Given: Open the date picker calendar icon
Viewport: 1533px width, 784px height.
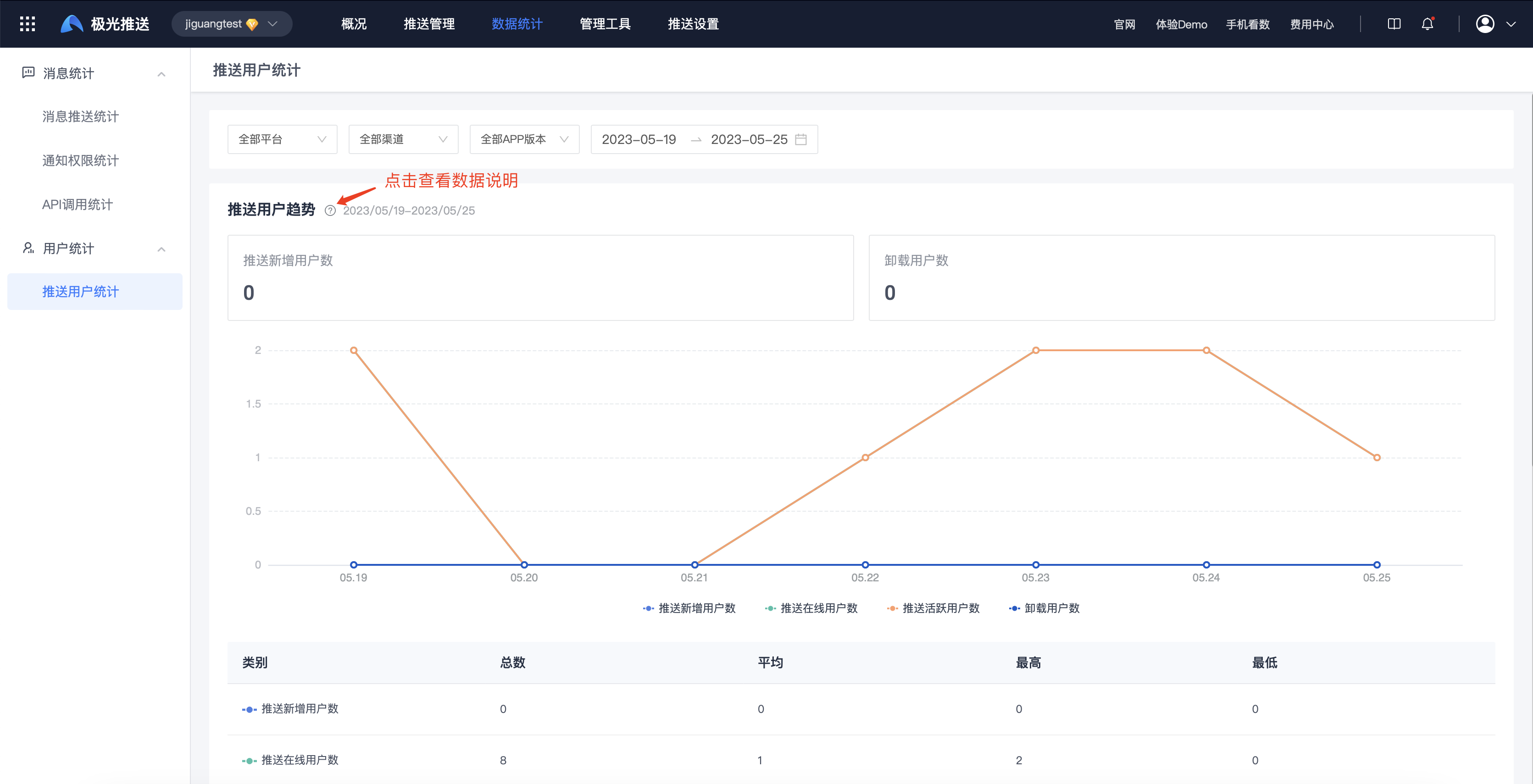Looking at the screenshot, I should click(801, 139).
